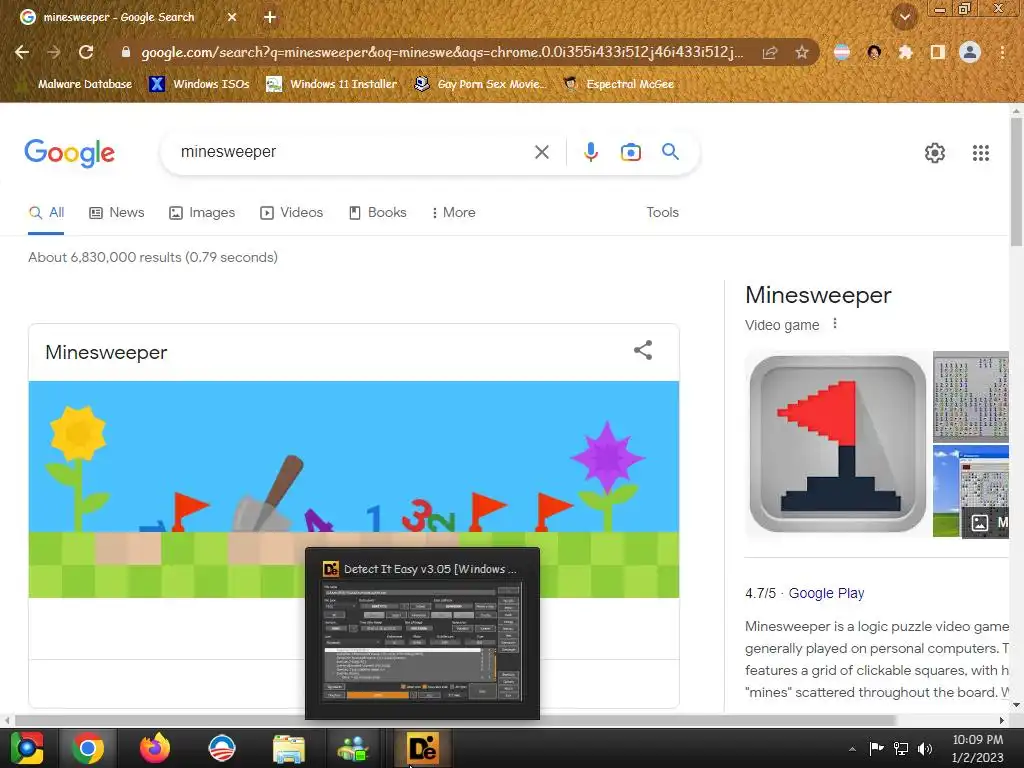
Task: Start voice search with the microphone
Action: tap(590, 152)
